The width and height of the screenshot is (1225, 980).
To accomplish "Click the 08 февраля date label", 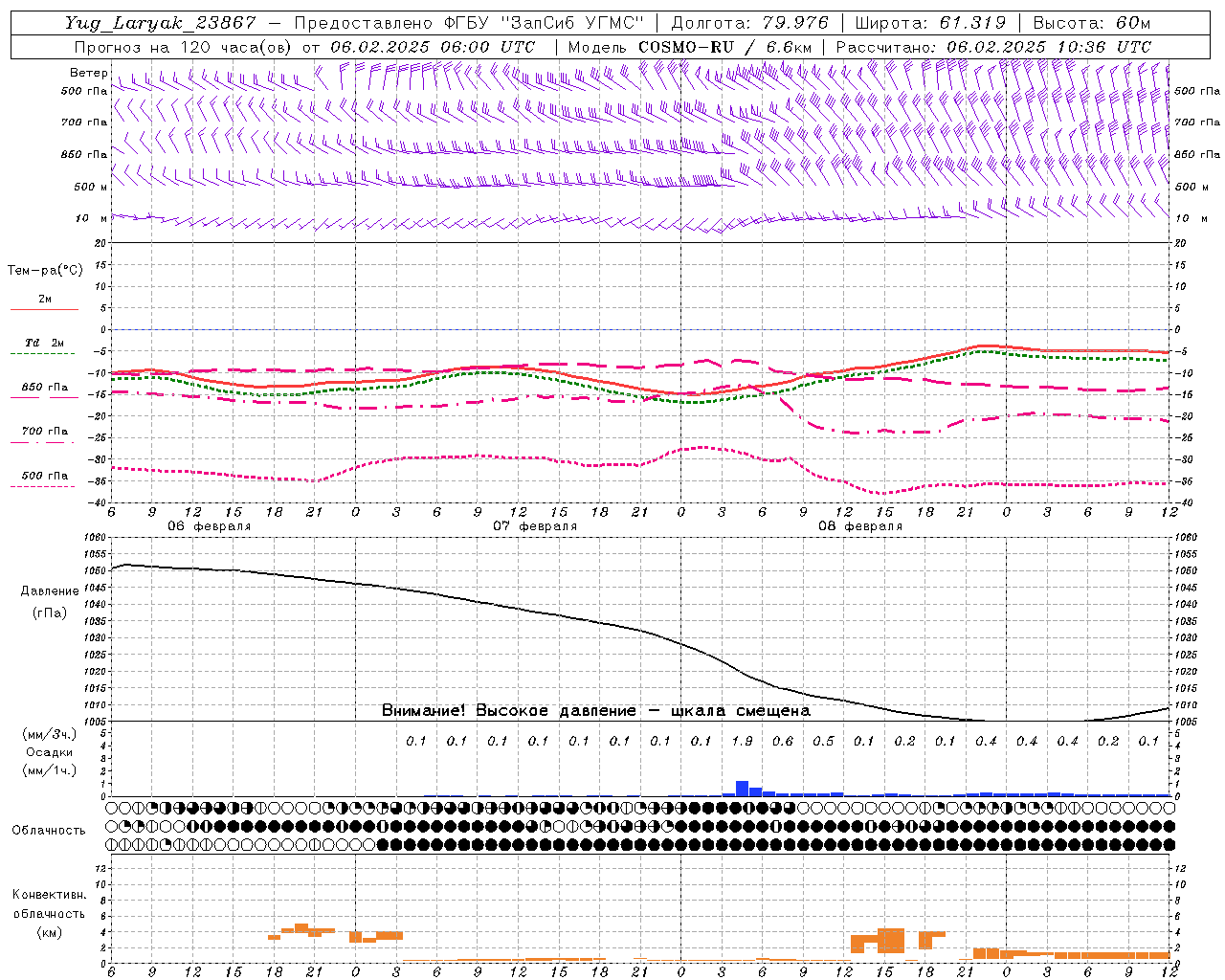I will (x=860, y=526).
